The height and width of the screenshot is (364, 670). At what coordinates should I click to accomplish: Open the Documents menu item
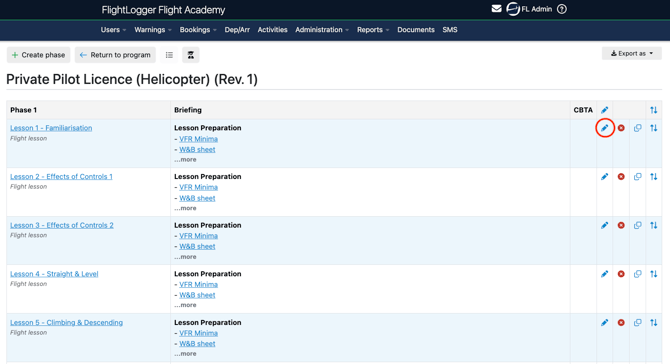416,29
